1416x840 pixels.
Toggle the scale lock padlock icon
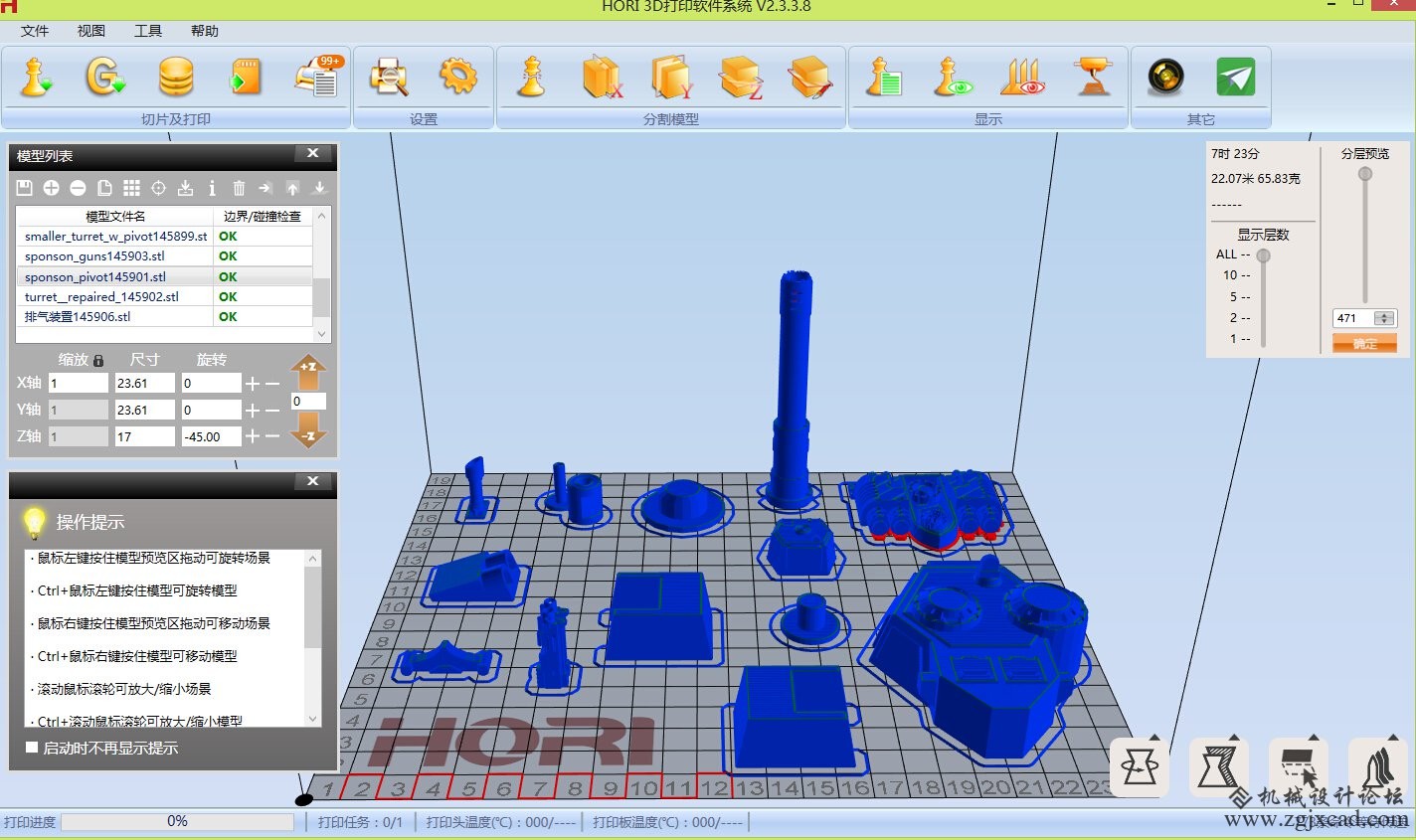pyautogui.click(x=98, y=360)
